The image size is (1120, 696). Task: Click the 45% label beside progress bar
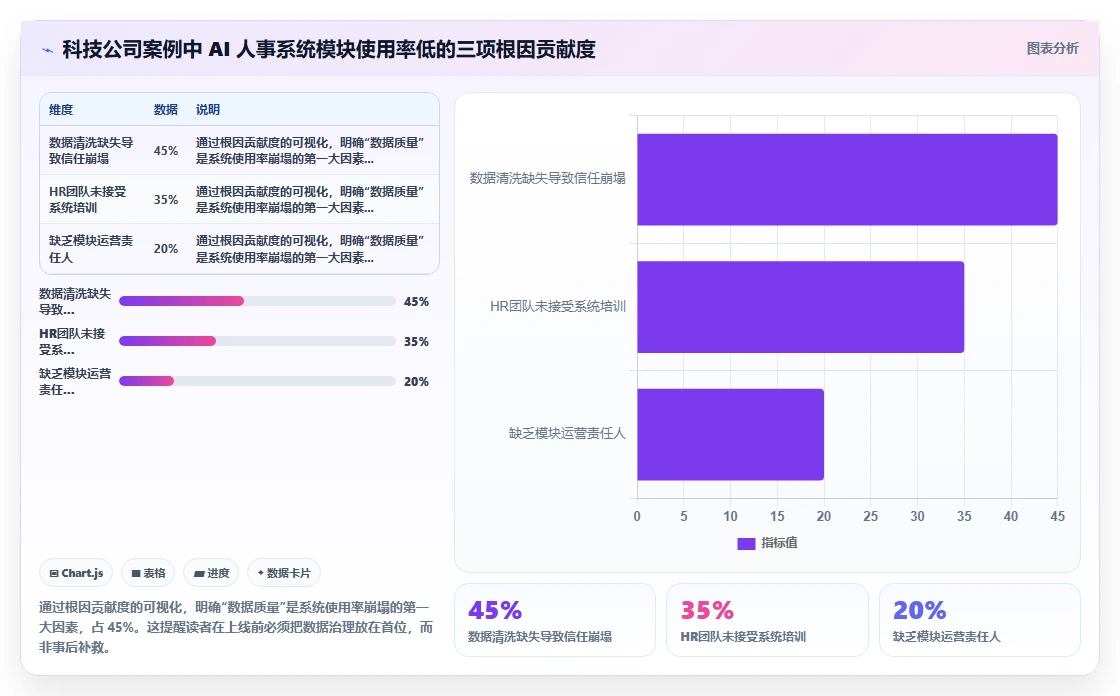416,302
